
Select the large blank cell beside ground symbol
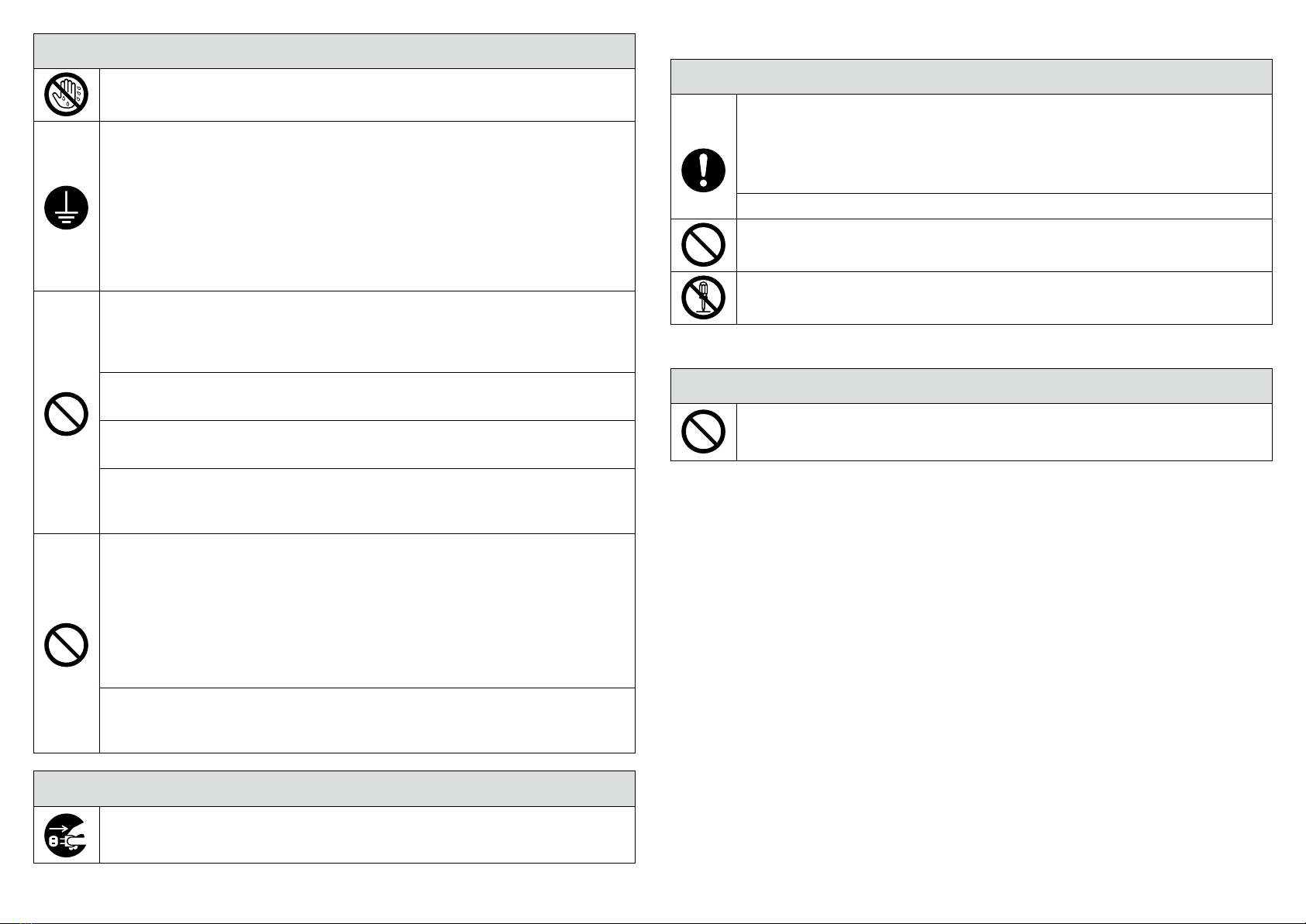367,206
